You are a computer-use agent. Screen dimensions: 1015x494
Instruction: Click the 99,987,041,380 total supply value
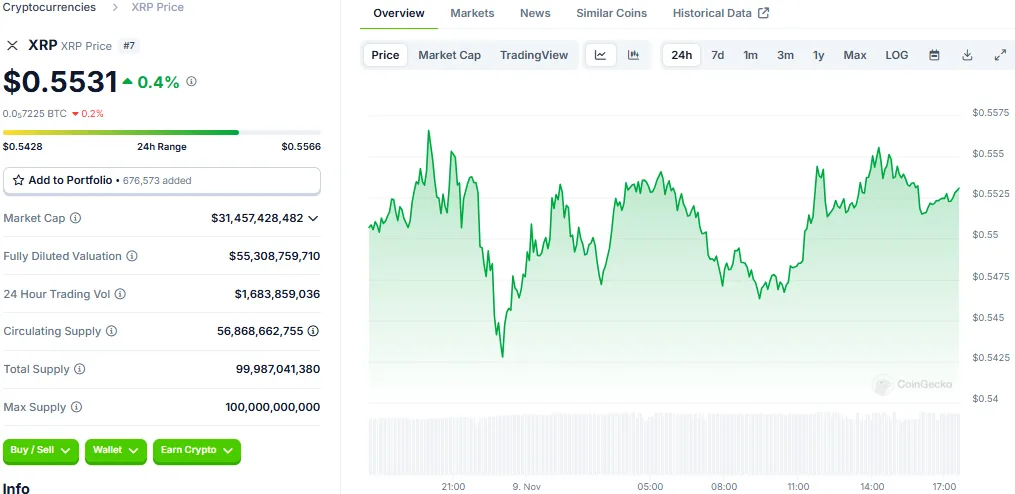click(278, 369)
